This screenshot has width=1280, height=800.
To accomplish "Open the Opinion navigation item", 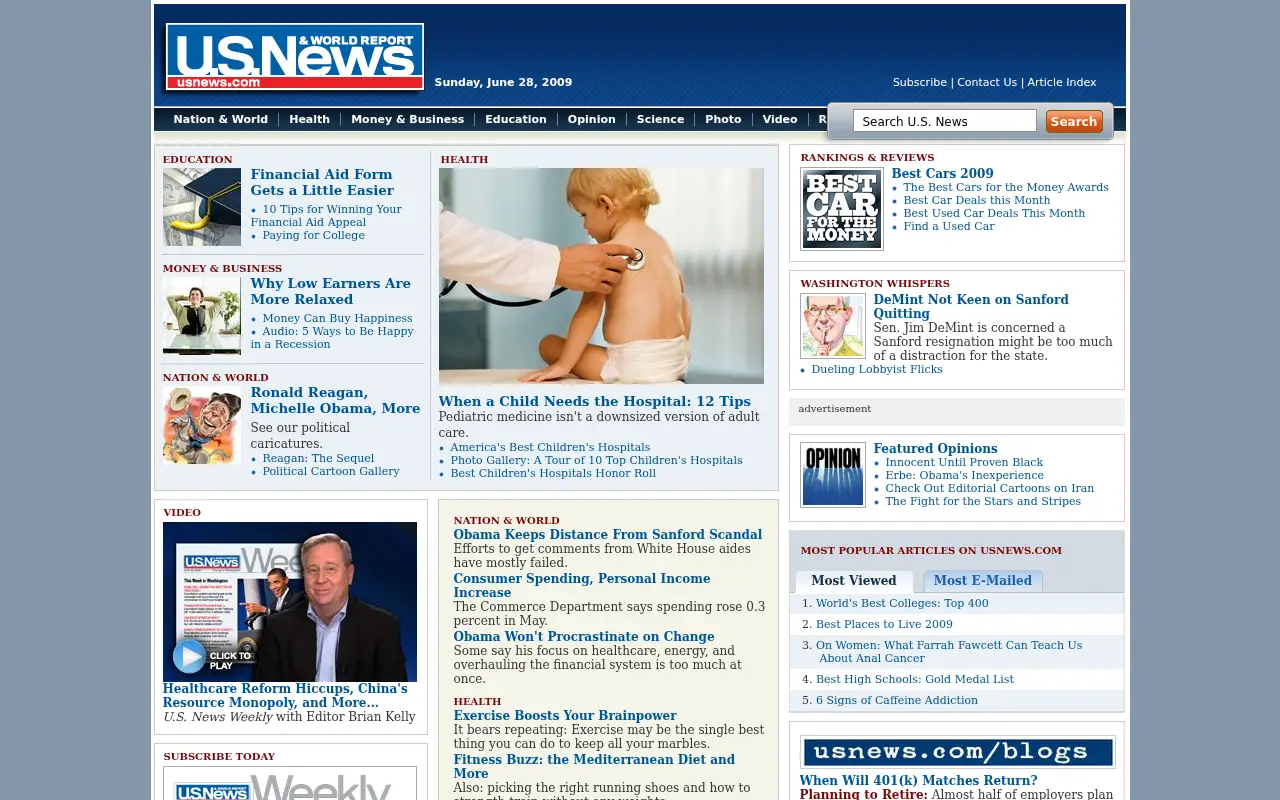I will (592, 119).
